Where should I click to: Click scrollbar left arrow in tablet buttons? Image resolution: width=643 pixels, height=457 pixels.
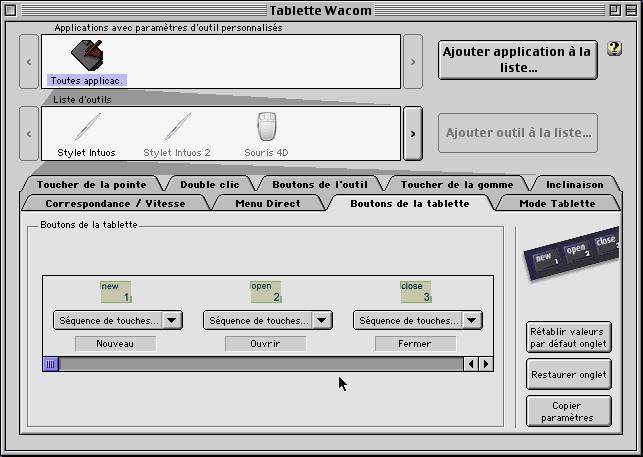click(471, 364)
